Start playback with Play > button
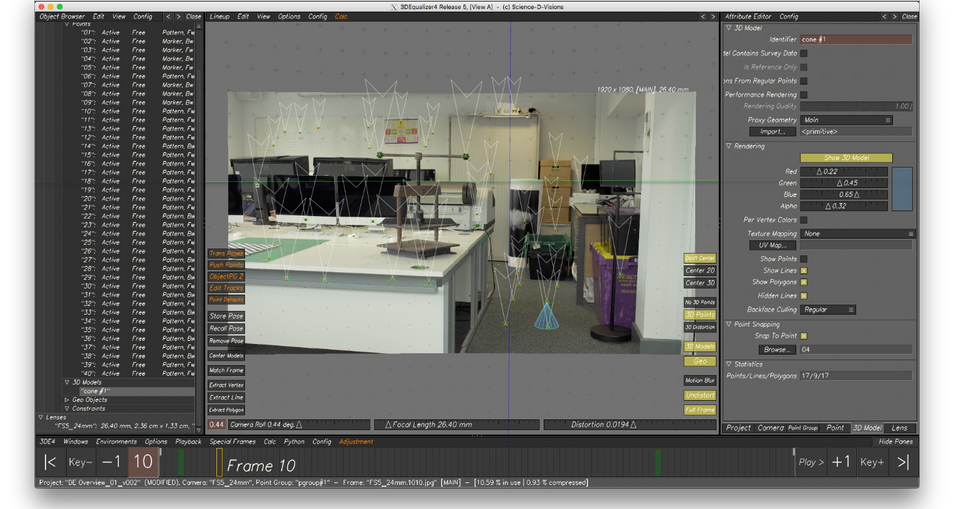954x509 pixels. point(810,462)
